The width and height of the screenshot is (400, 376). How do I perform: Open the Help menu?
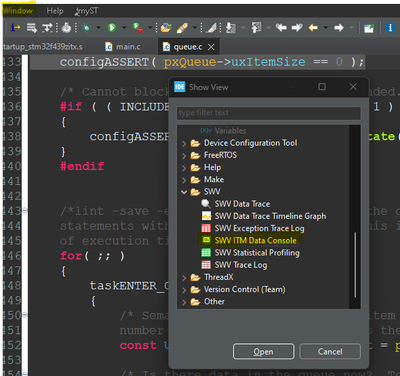click(55, 11)
